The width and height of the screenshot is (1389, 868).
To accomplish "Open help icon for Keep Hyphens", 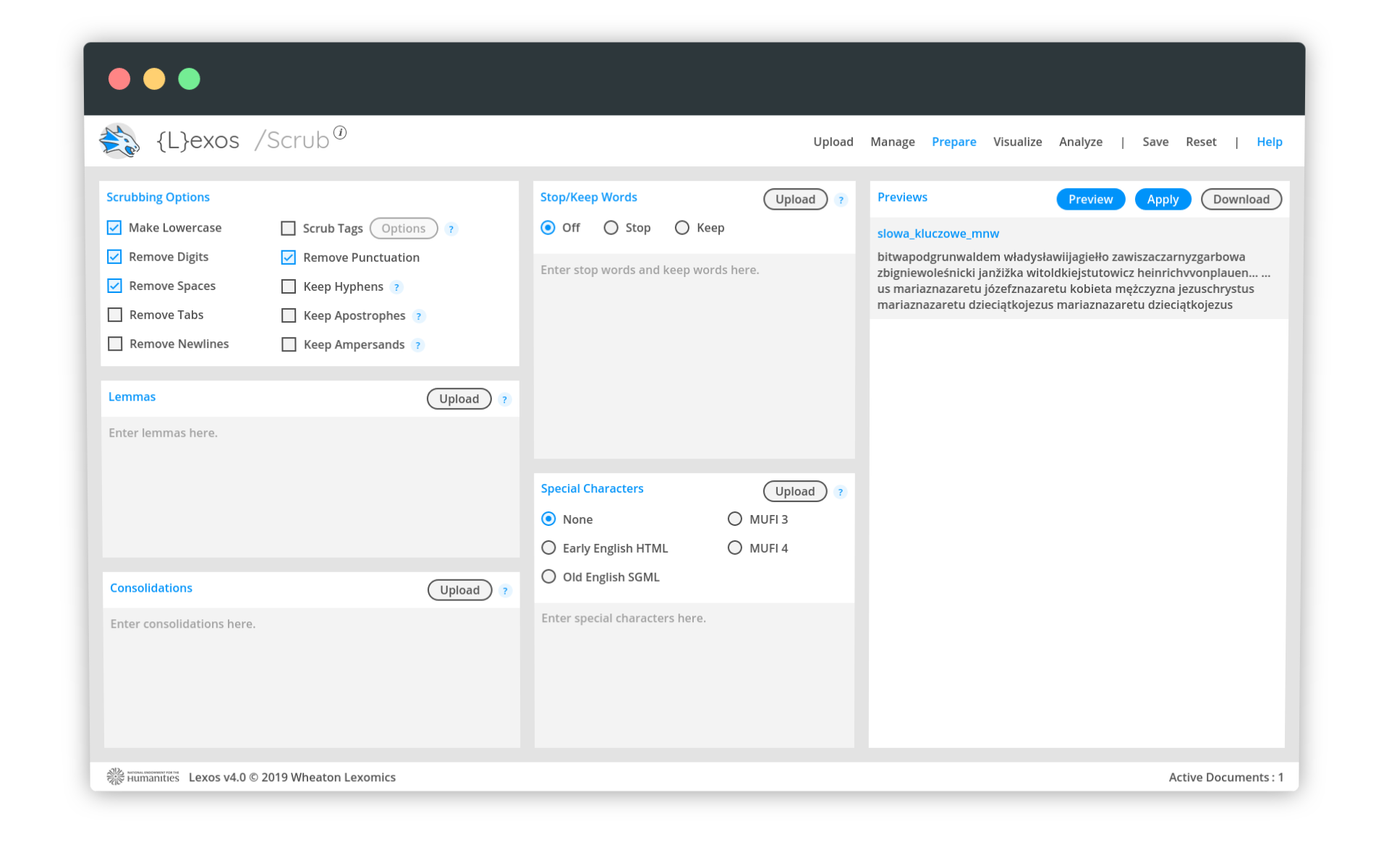I will coord(396,287).
